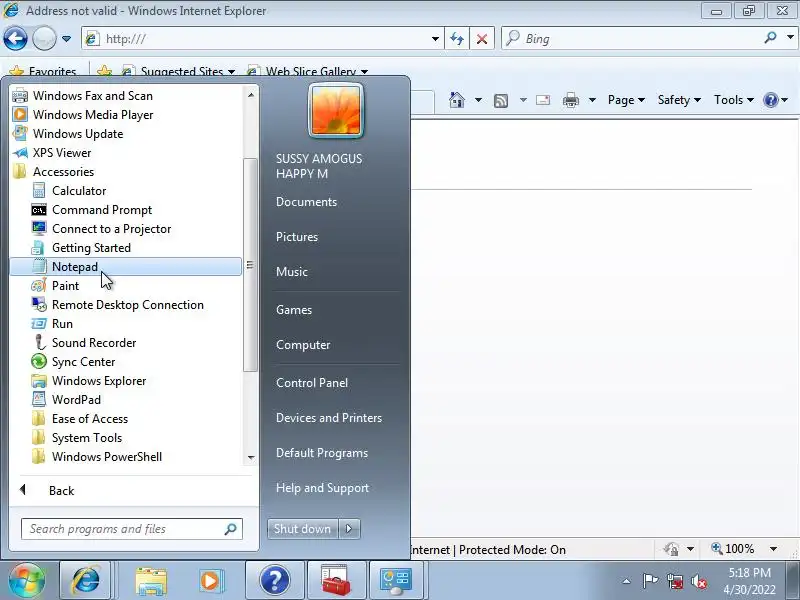Viewport: 800px width, 600px height.
Task: Open Media Player from the taskbar
Action: 210,581
